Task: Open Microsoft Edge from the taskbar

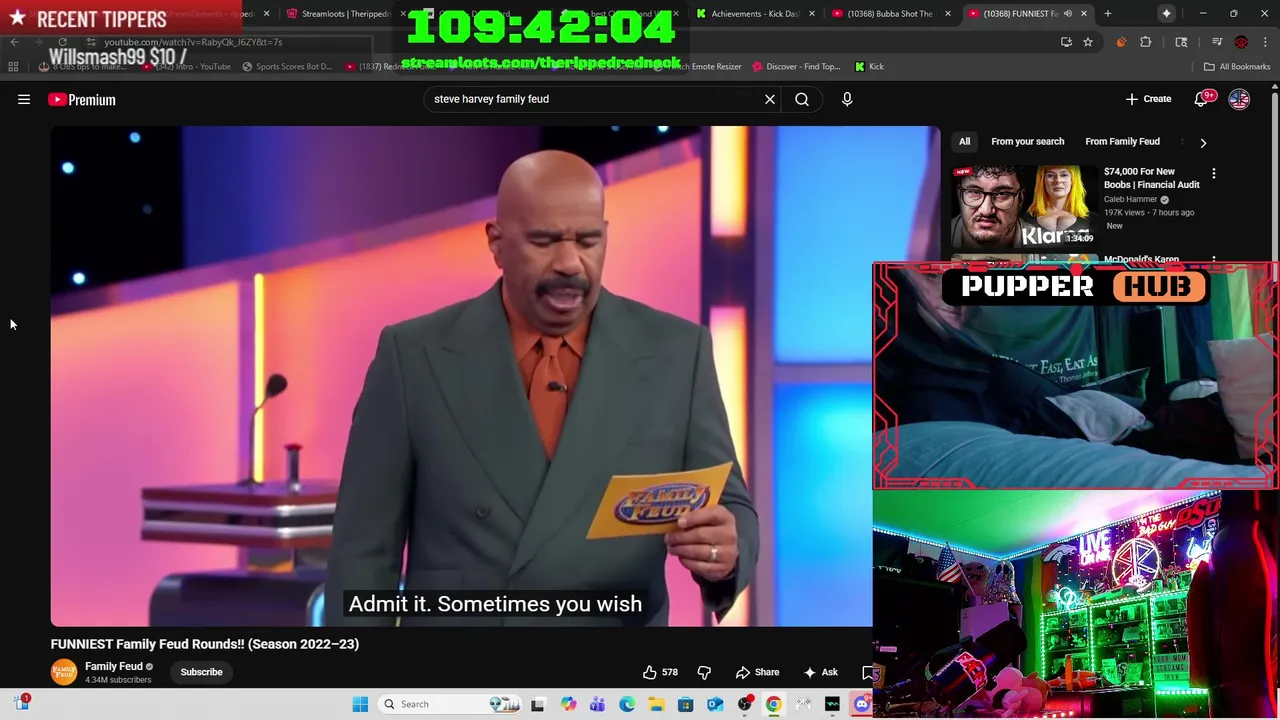Action: point(626,704)
